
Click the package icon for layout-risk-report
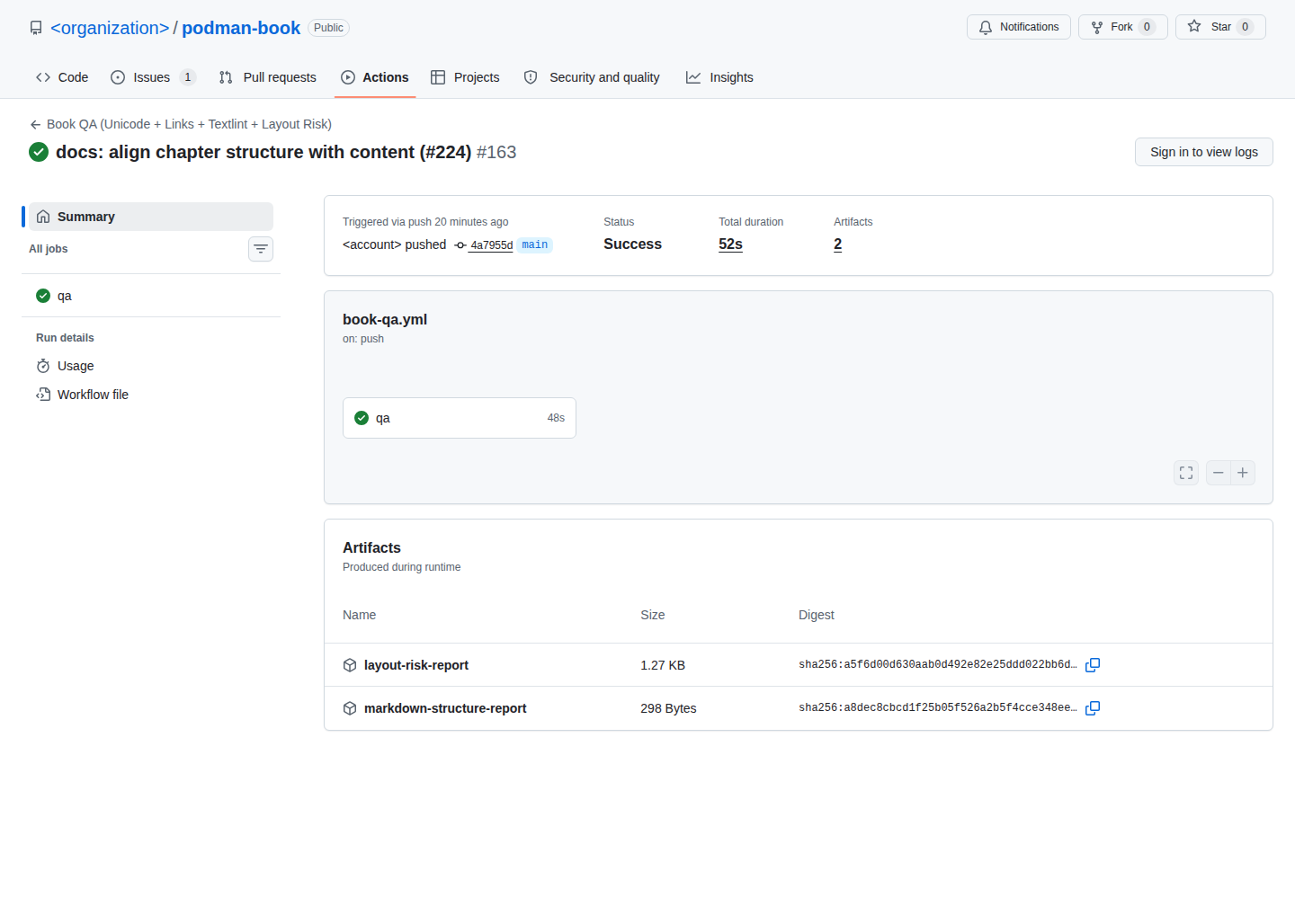coord(350,665)
